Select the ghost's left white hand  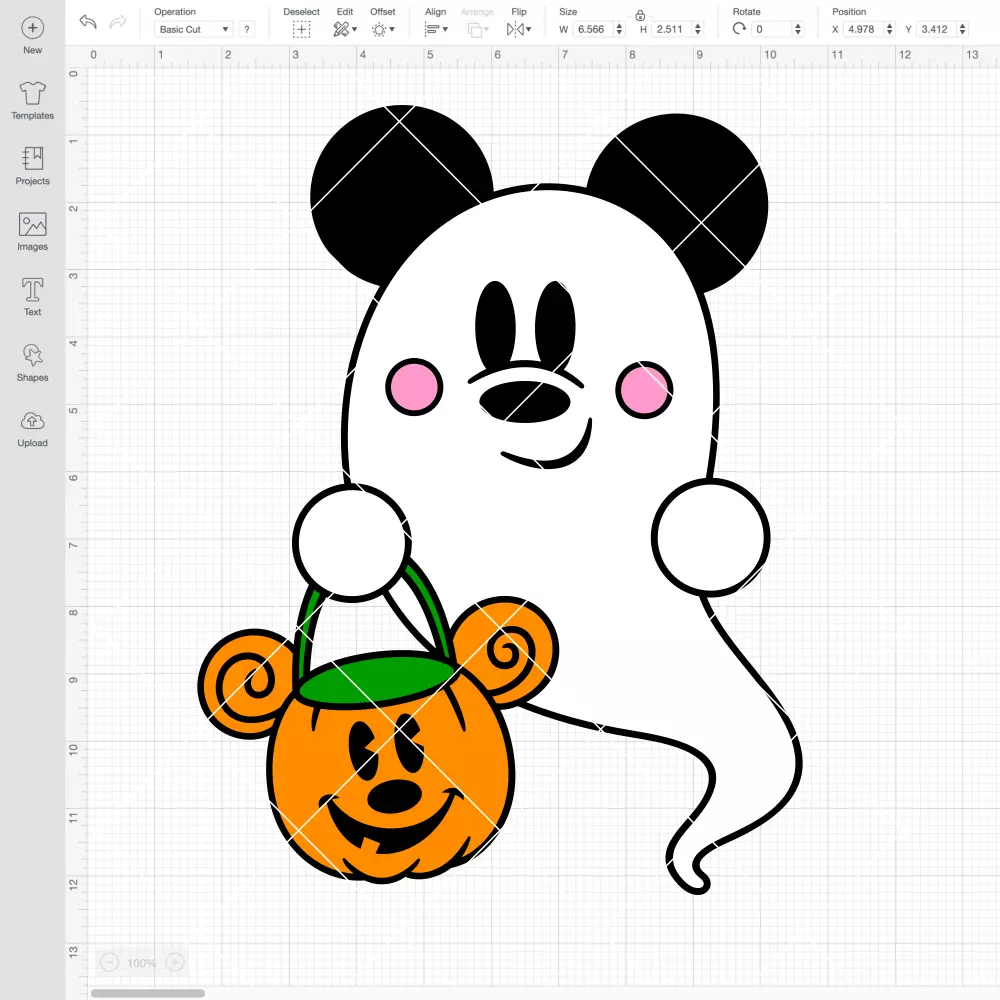click(351, 542)
